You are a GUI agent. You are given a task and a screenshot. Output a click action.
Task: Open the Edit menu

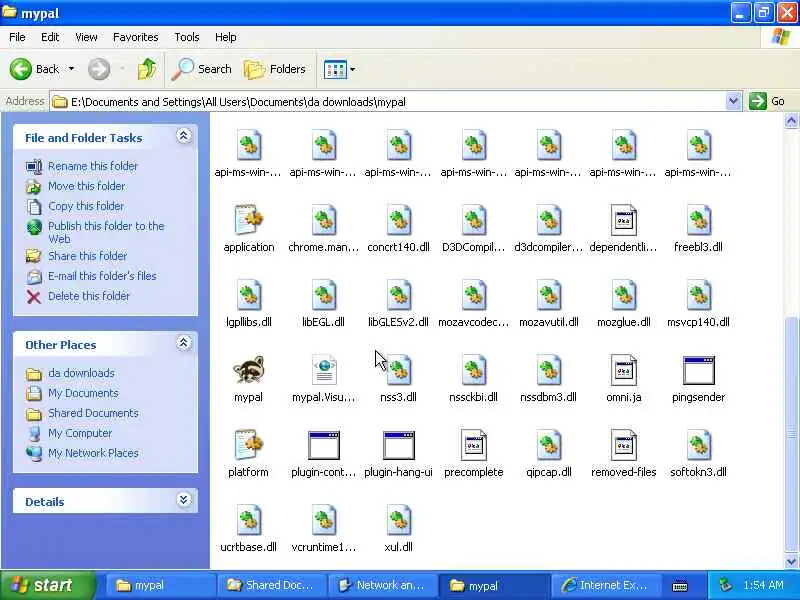(50, 37)
